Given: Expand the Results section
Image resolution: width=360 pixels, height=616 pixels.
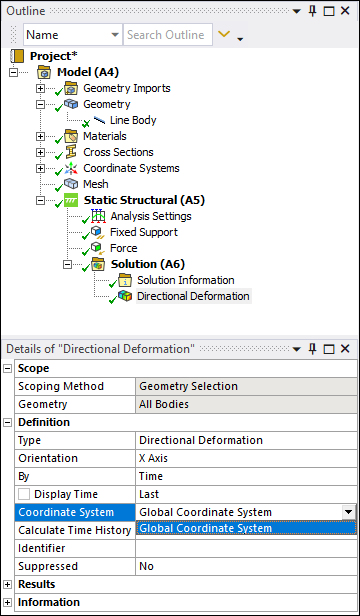Looking at the screenshot, I should coord(7,584).
